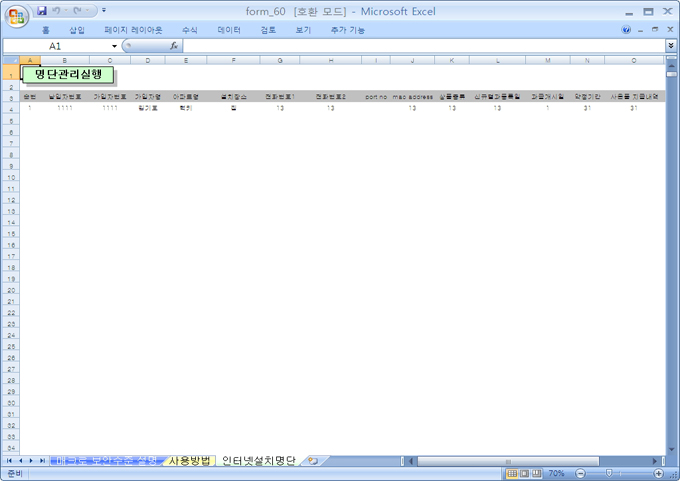This screenshot has width=680, height=481.
Task: Click the Zoom In plus button
Action: click(658, 473)
